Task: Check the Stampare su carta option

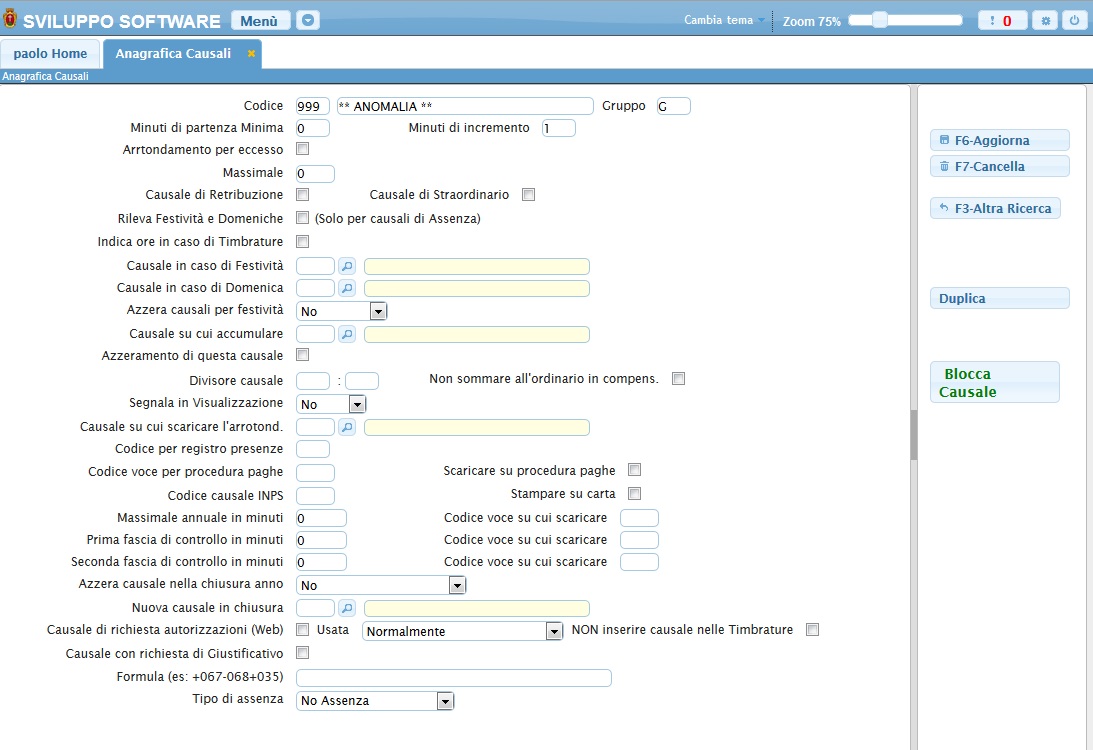Action: pos(634,493)
